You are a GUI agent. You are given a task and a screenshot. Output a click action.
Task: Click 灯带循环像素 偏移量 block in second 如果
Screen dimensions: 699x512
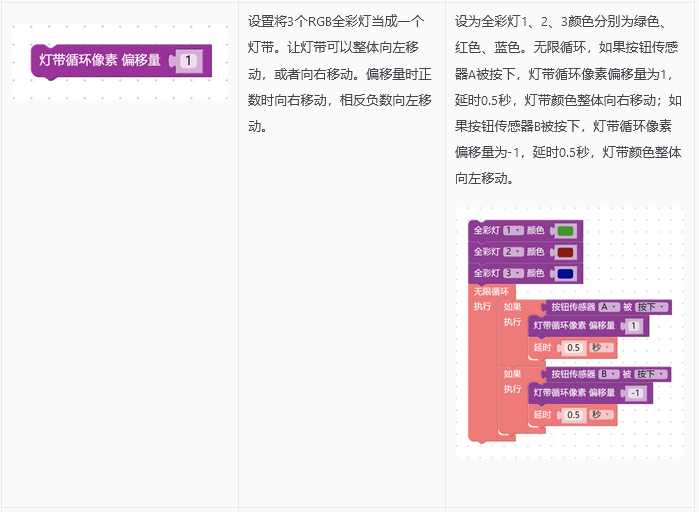click(591, 393)
